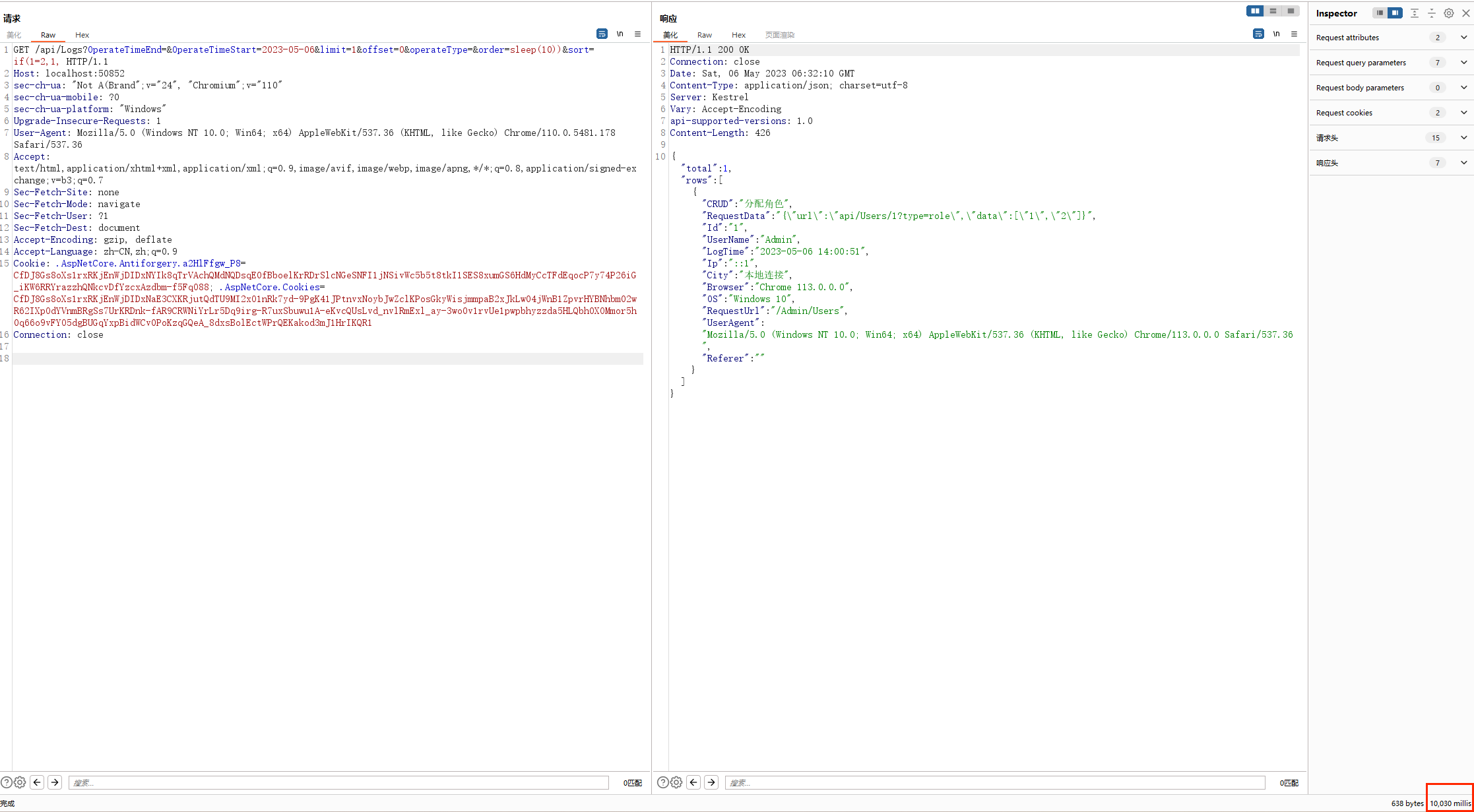
Task: Open the request search settings gear
Action: [x=20, y=782]
